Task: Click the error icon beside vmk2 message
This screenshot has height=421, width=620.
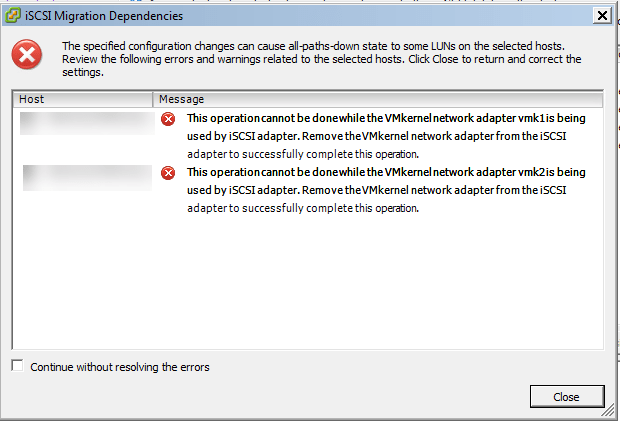Action: pyautogui.click(x=168, y=173)
